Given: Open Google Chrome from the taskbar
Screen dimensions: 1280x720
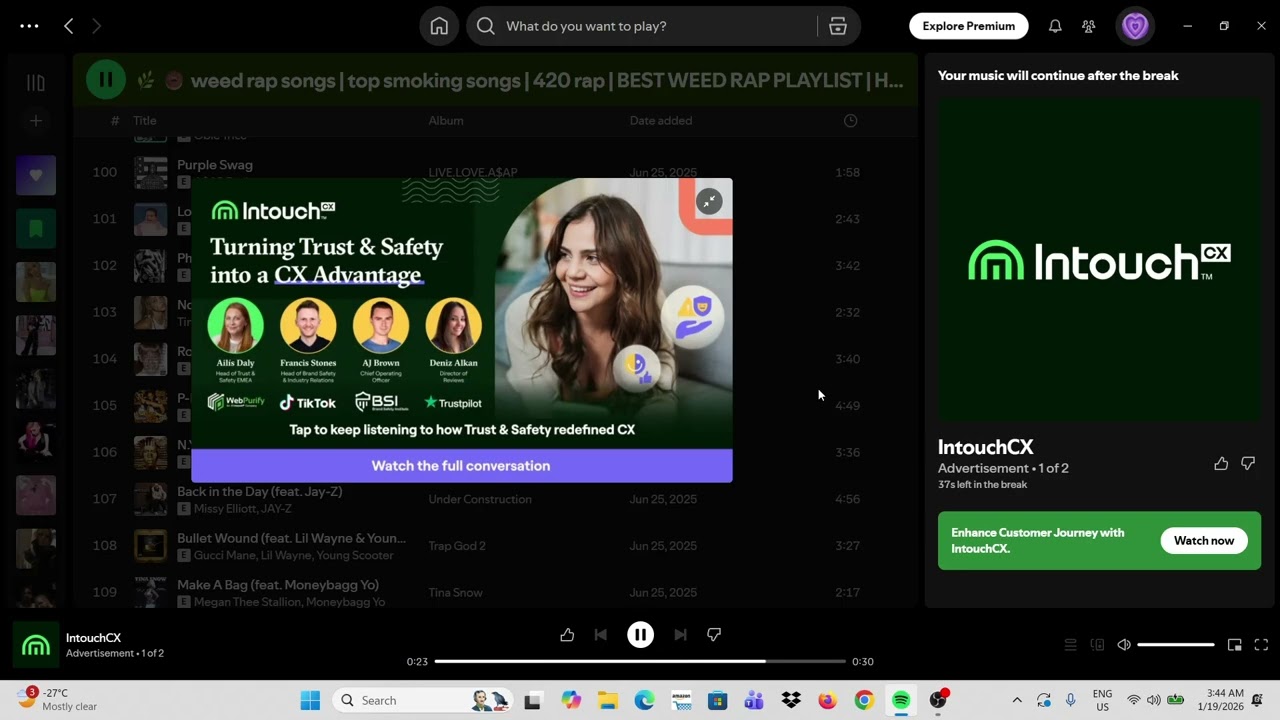Looking at the screenshot, I should pos(864,700).
